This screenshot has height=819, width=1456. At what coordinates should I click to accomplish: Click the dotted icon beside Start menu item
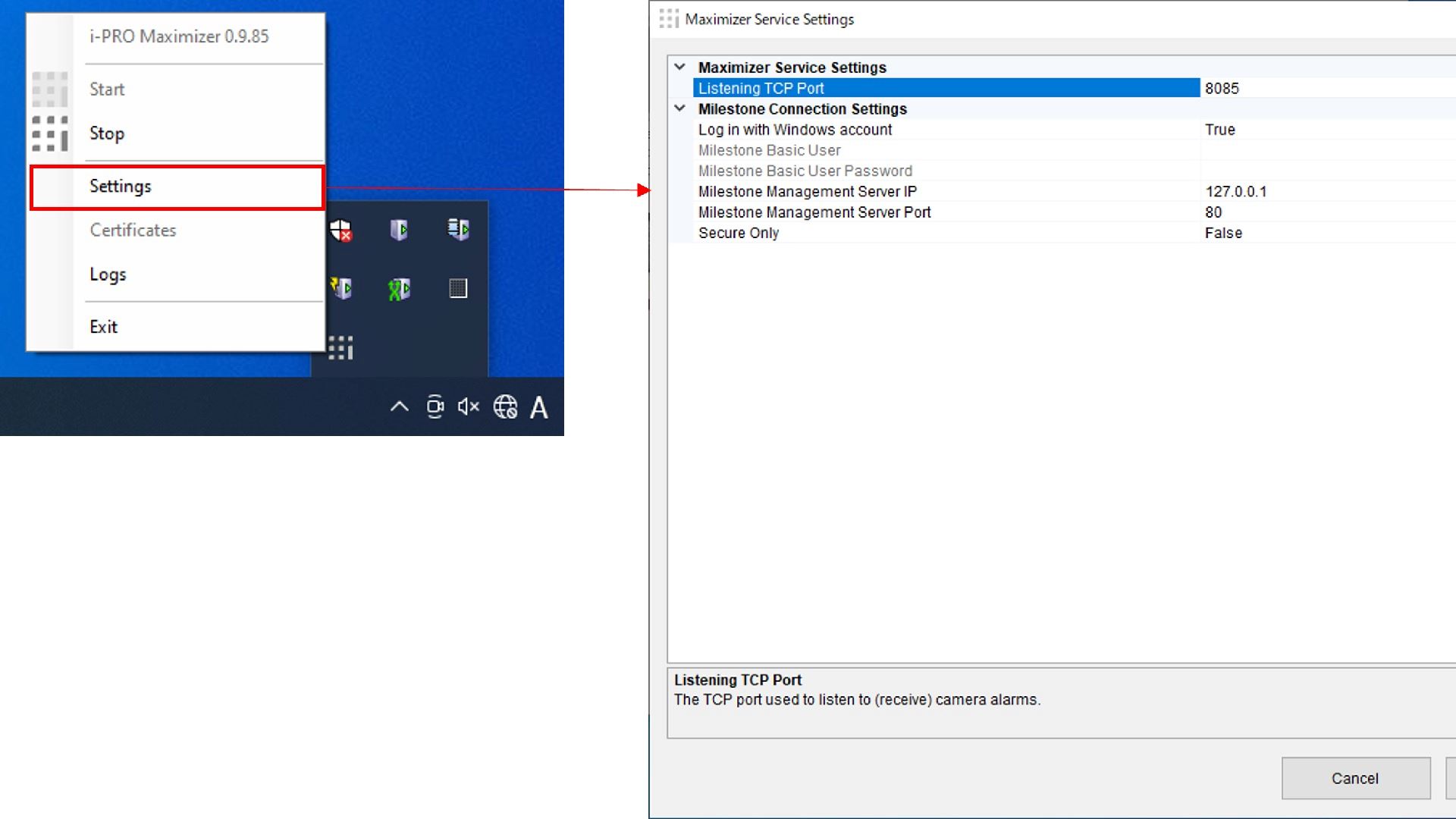coord(50,89)
